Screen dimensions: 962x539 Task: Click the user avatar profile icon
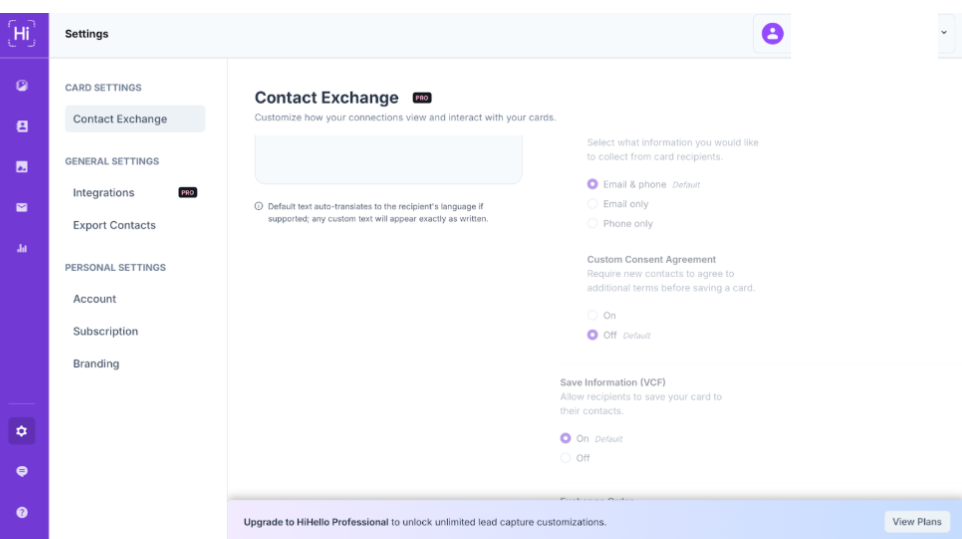pyautogui.click(x=772, y=34)
